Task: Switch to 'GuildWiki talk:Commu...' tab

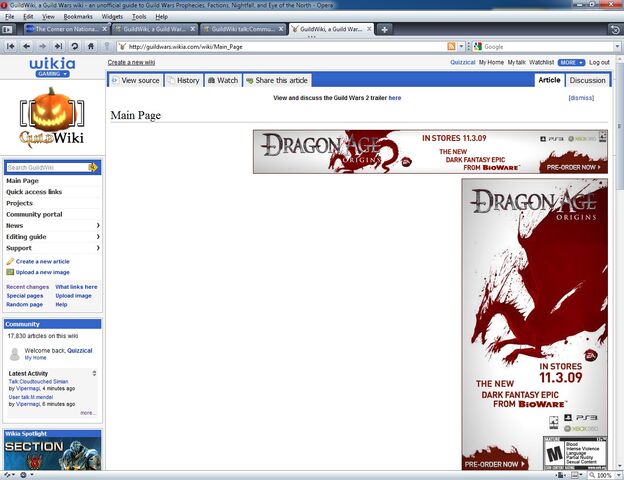Action: 243,29
